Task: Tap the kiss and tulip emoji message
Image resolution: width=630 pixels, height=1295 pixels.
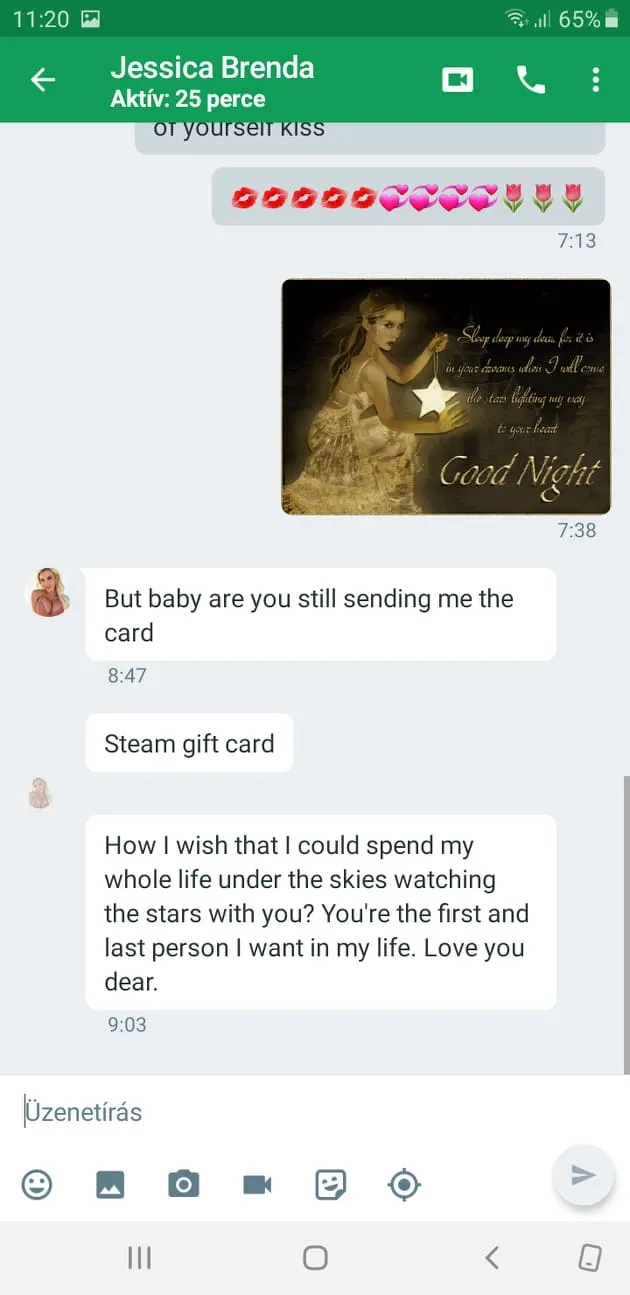Action: click(408, 197)
